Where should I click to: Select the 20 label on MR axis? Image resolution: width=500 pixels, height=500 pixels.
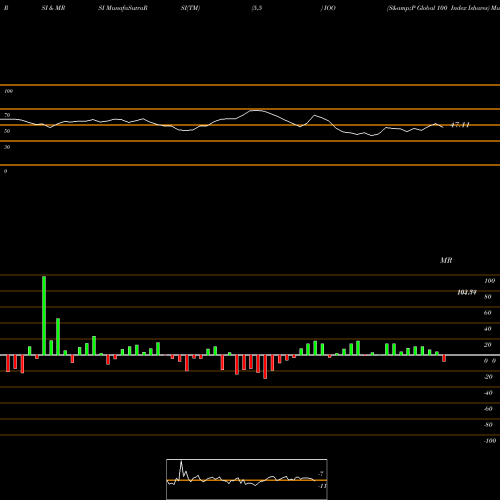(488, 345)
